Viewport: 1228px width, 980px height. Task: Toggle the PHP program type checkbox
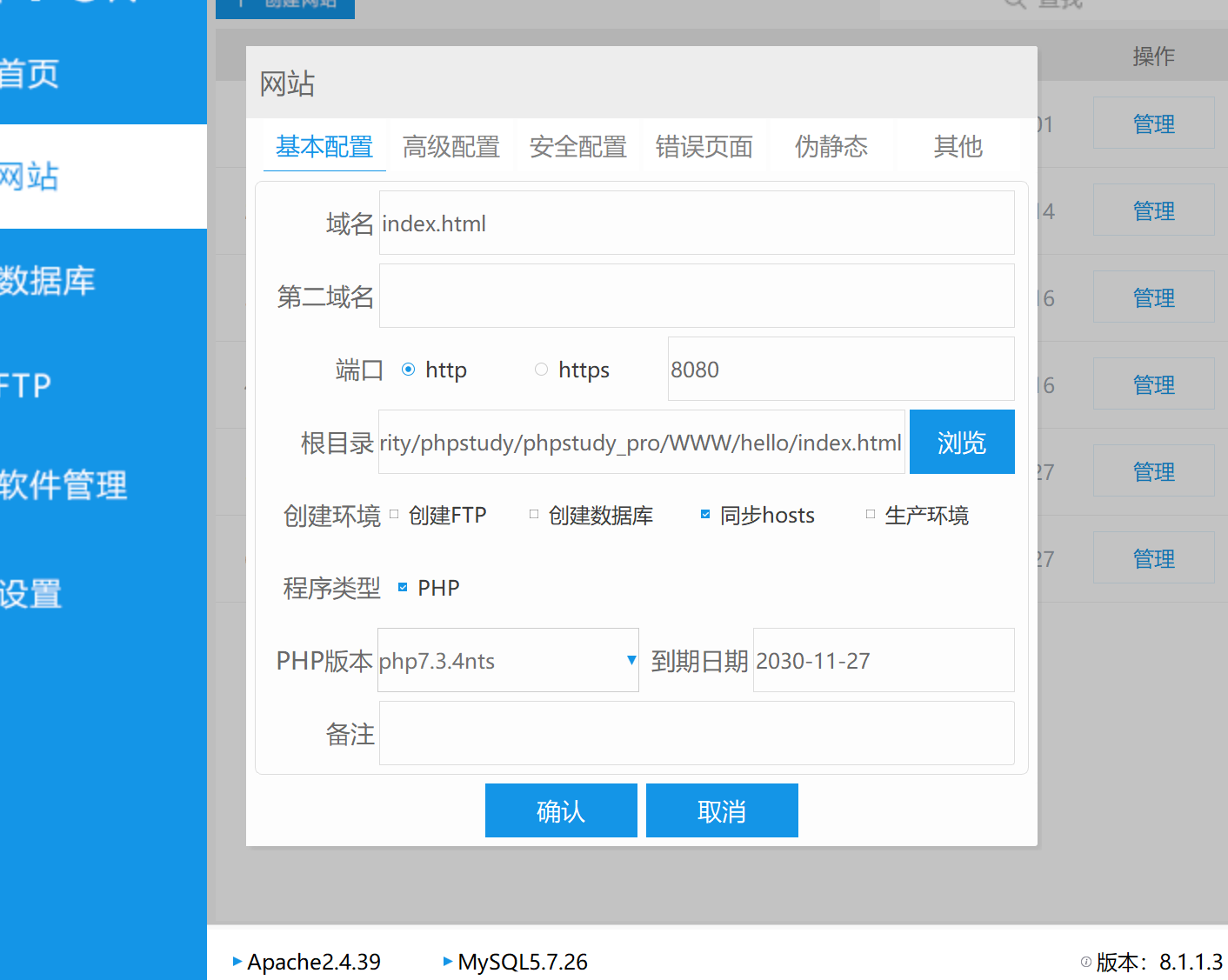[x=403, y=587]
